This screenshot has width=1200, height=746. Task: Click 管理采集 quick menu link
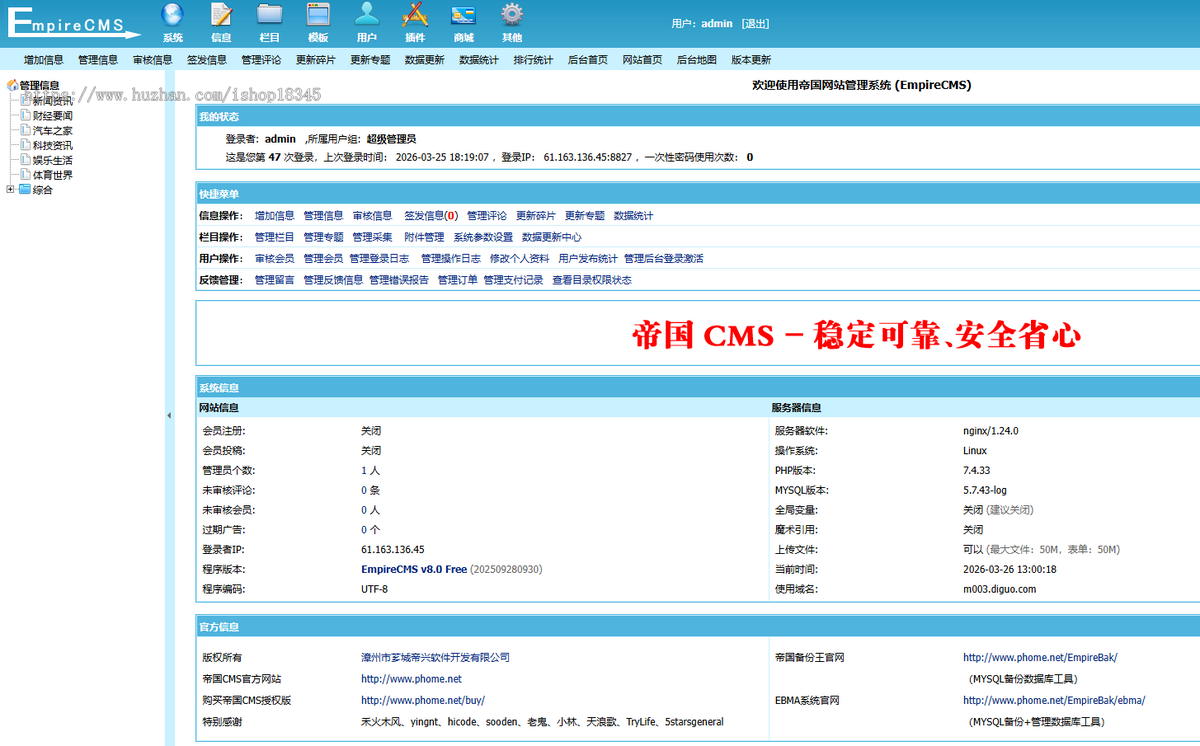[x=372, y=237]
